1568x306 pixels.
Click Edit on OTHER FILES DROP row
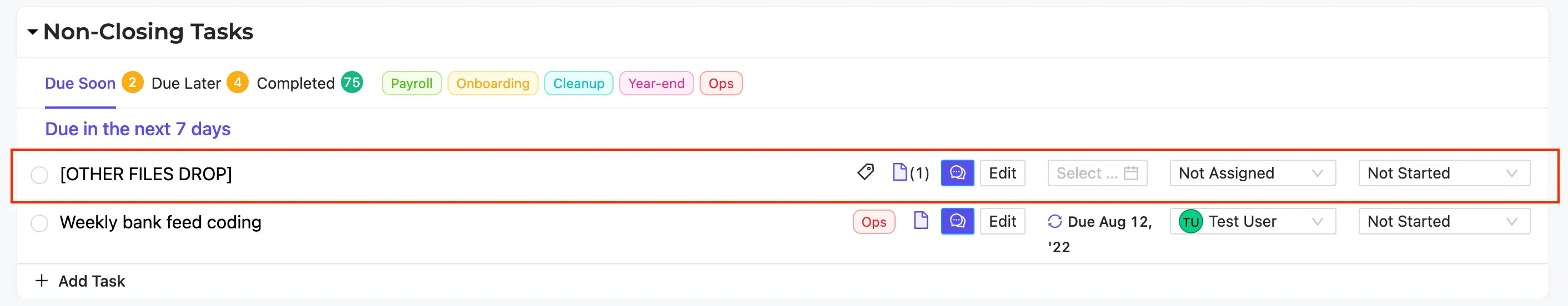[1003, 173]
